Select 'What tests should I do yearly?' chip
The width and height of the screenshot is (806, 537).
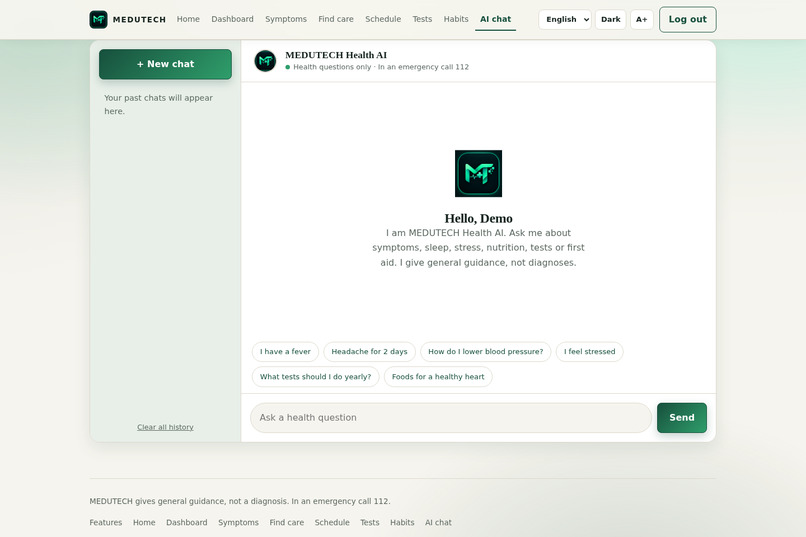[x=315, y=377]
